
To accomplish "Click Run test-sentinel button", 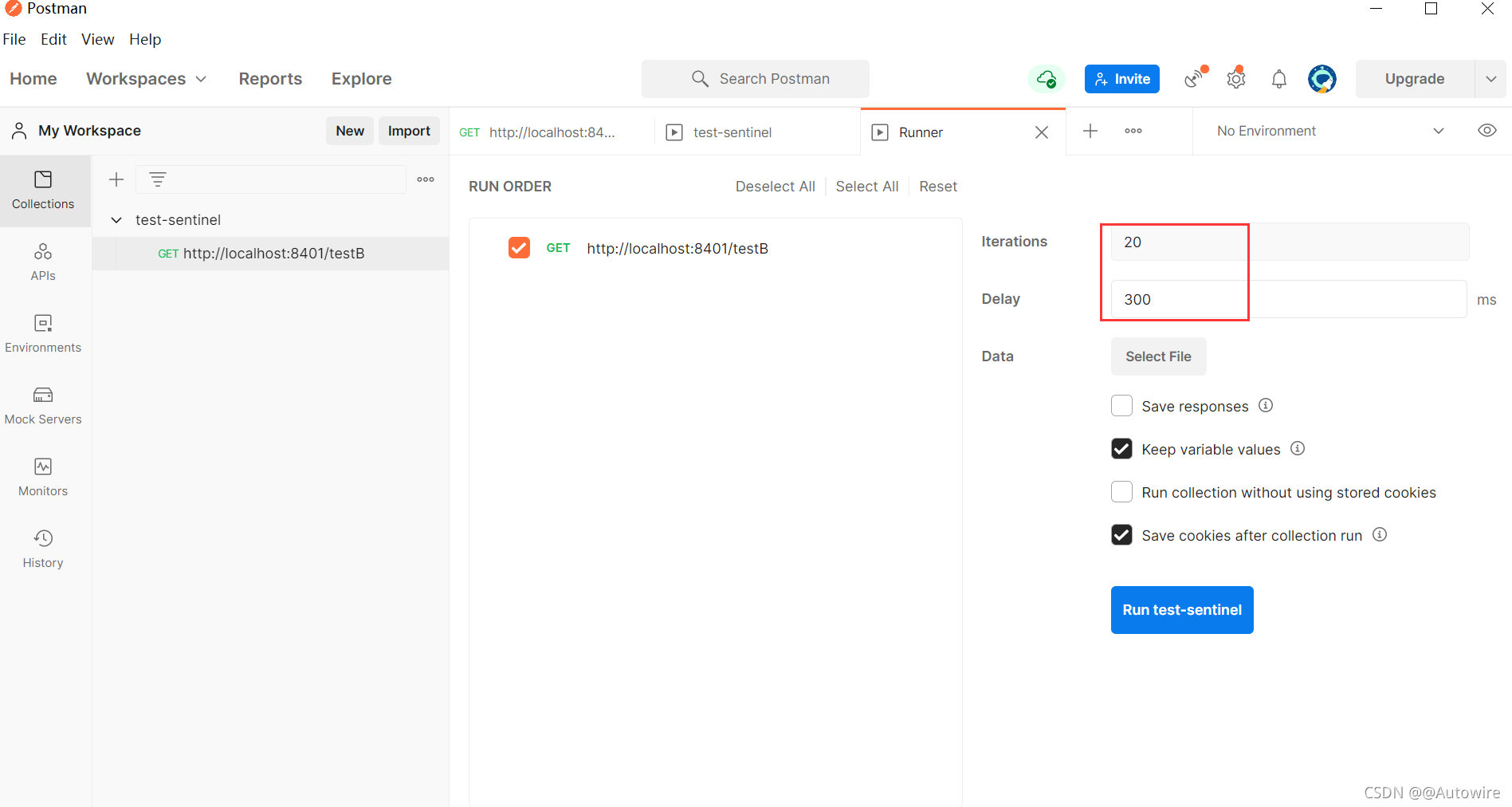I will [x=1182, y=610].
